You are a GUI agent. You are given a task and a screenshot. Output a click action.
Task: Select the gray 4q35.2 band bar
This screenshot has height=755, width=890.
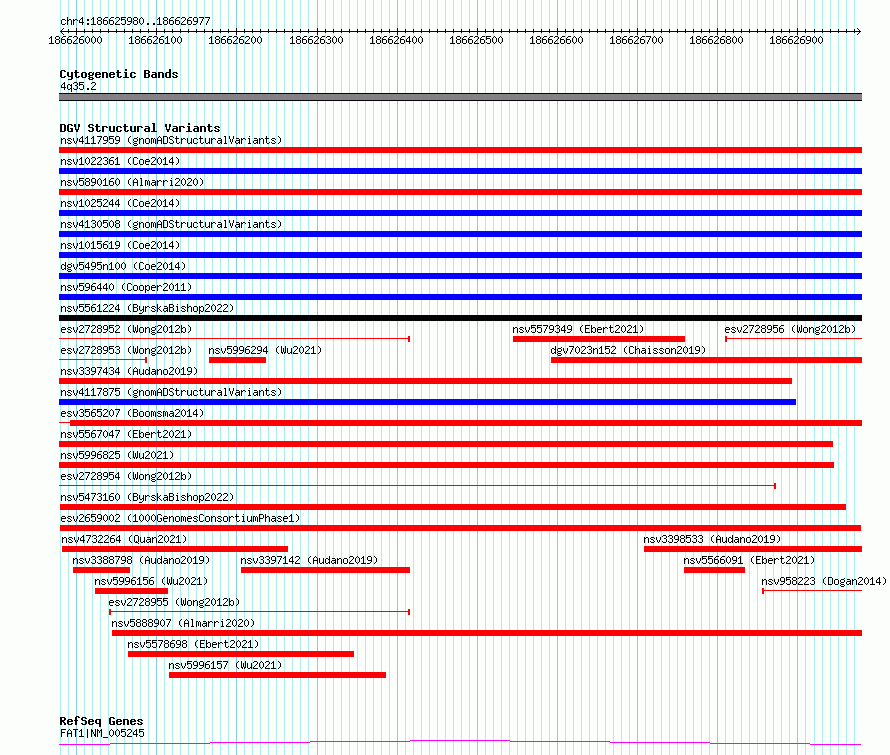point(460,97)
